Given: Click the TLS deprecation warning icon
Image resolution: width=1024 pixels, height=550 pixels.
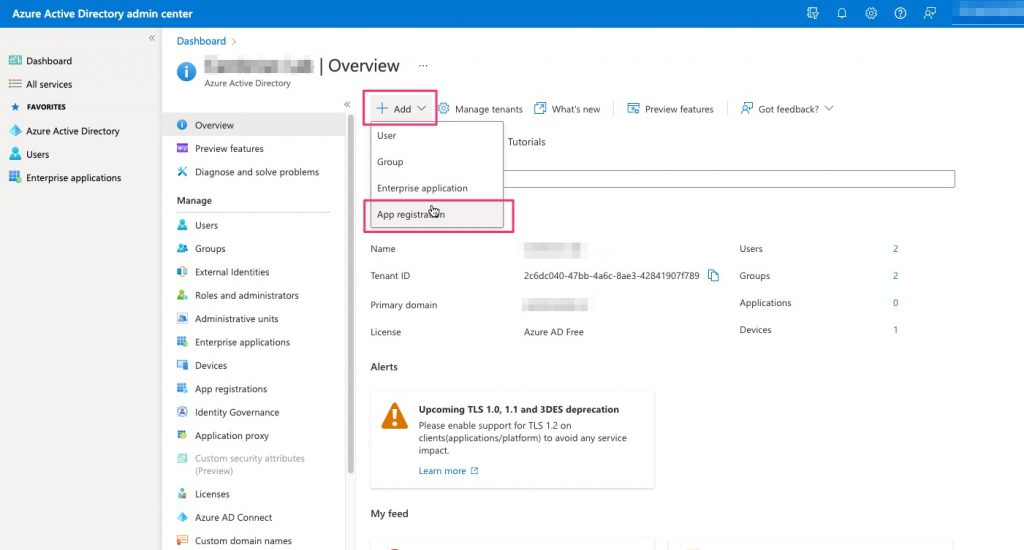Looking at the screenshot, I should (394, 416).
